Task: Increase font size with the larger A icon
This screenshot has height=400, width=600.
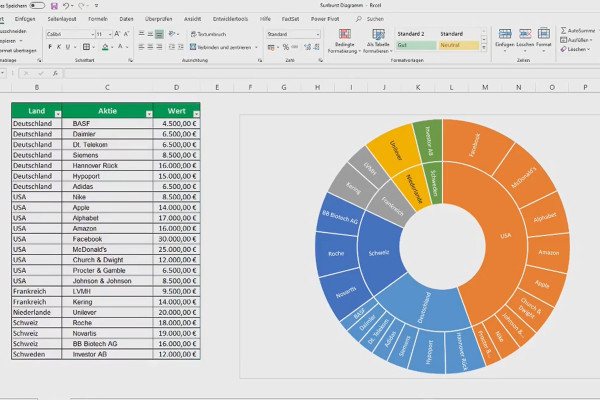Action: point(116,34)
